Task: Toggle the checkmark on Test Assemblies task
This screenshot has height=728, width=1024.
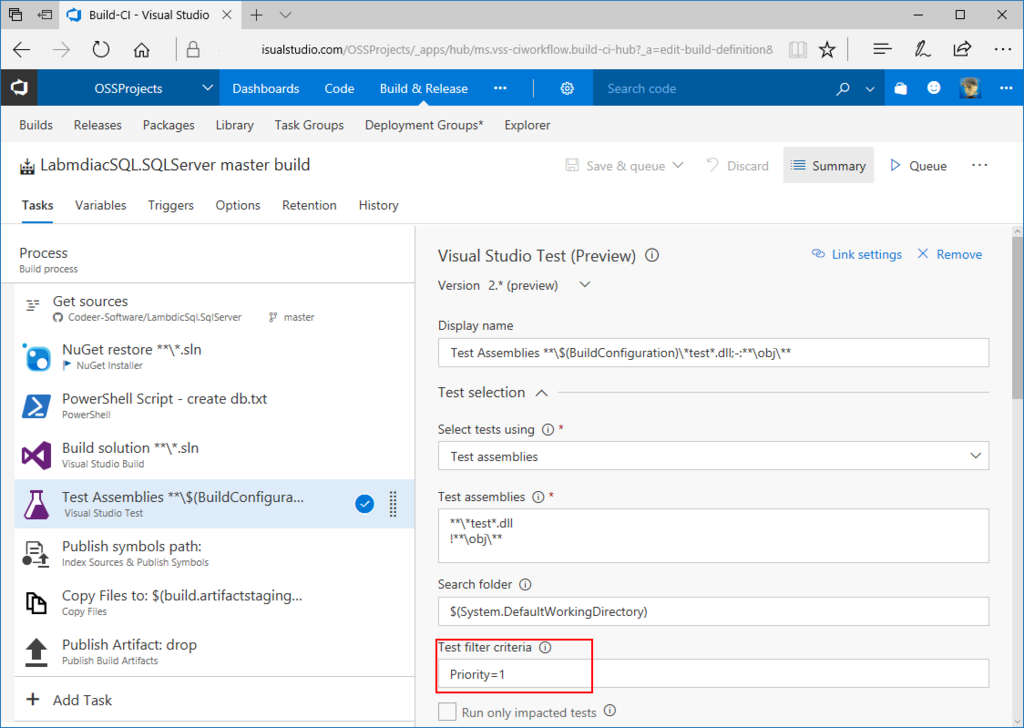Action: pyautogui.click(x=364, y=504)
